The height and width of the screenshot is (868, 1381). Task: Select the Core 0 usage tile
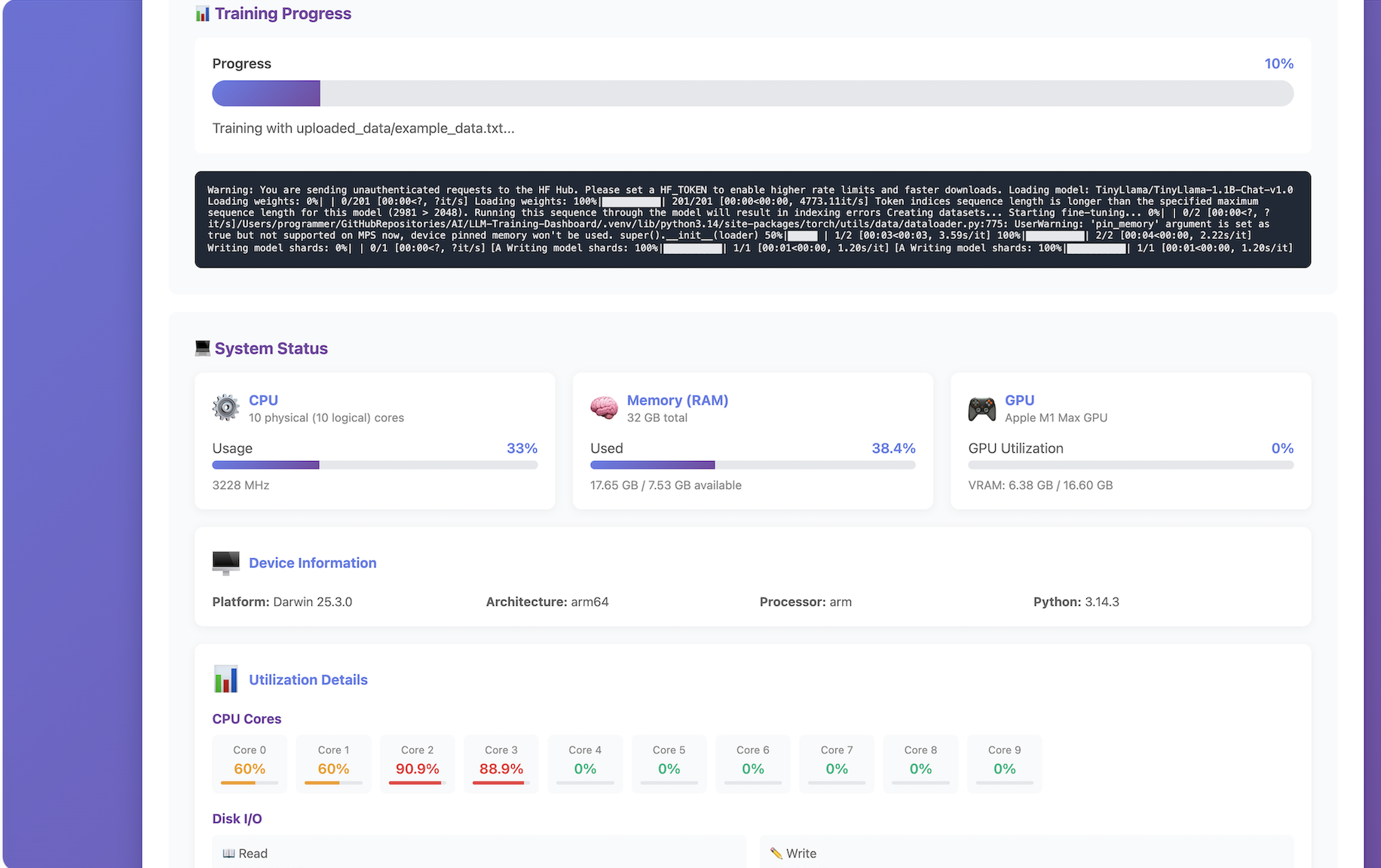click(x=250, y=763)
